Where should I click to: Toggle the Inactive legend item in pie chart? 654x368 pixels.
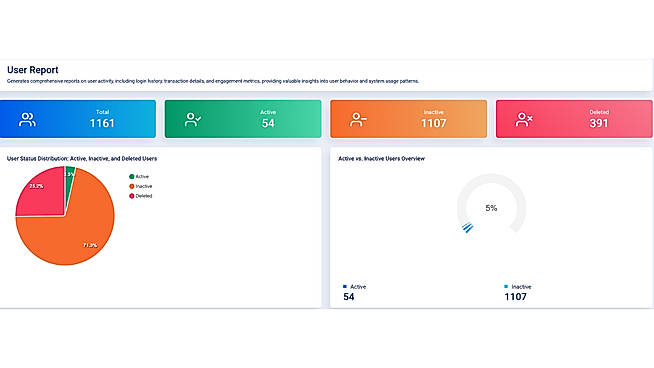pos(141,186)
